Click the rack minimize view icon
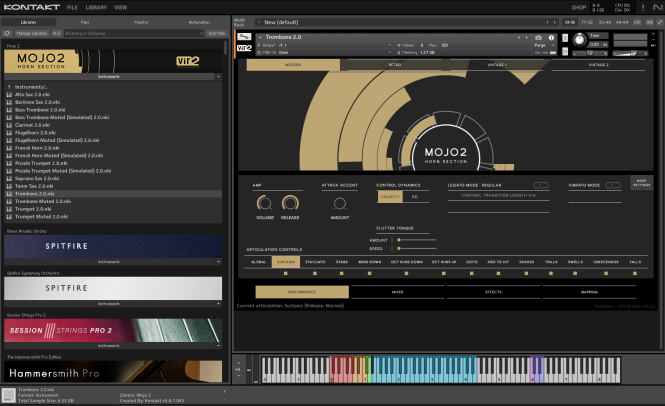 coord(660,22)
